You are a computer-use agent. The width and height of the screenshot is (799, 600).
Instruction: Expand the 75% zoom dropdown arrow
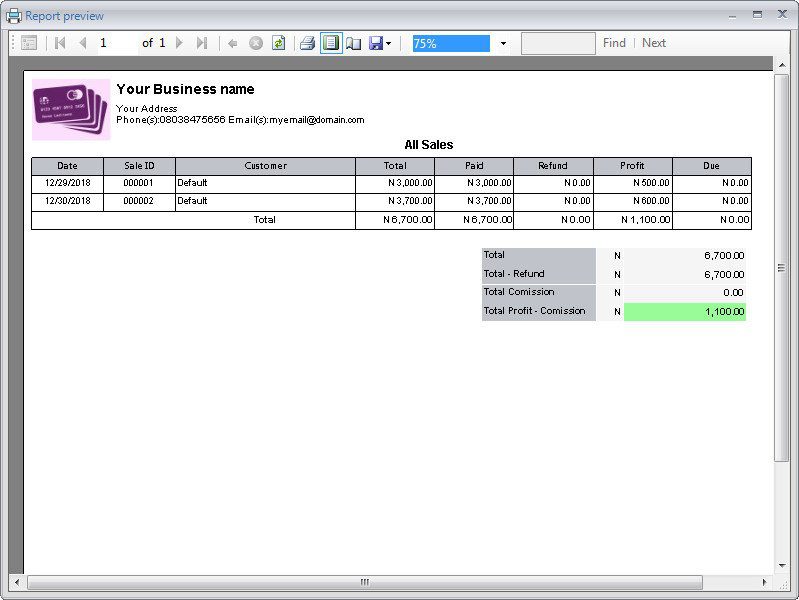(503, 44)
